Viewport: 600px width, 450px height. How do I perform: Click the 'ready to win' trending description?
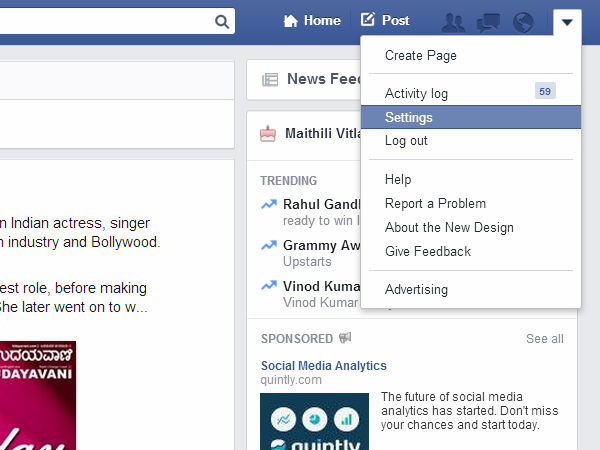(321, 221)
